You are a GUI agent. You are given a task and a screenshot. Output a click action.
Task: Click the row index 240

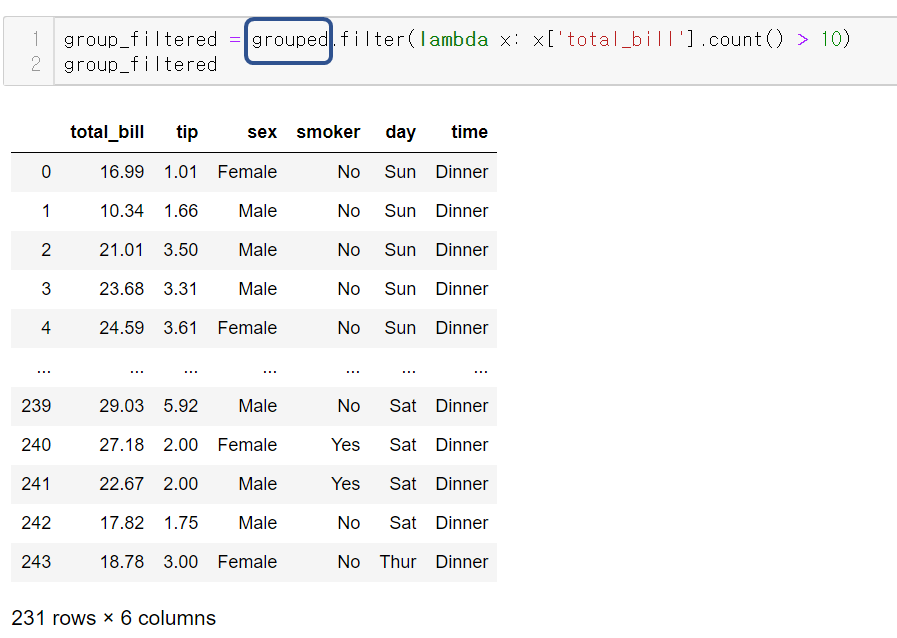[x=36, y=445]
